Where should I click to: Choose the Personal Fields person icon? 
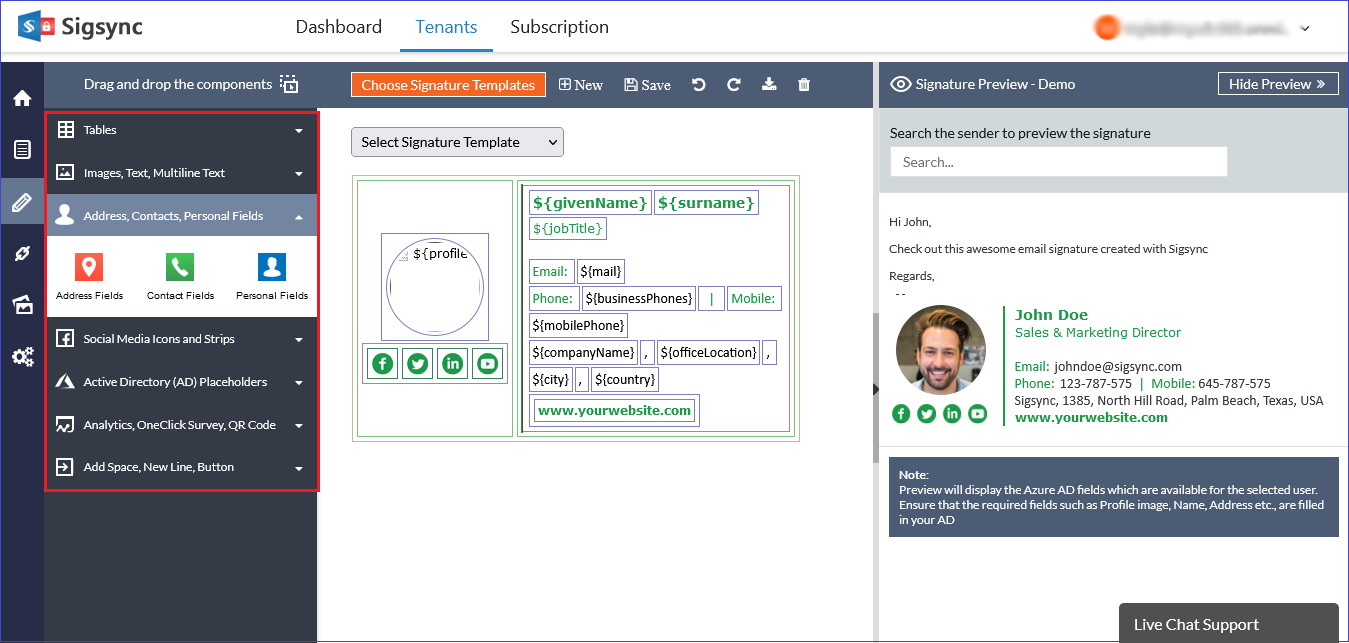click(272, 267)
